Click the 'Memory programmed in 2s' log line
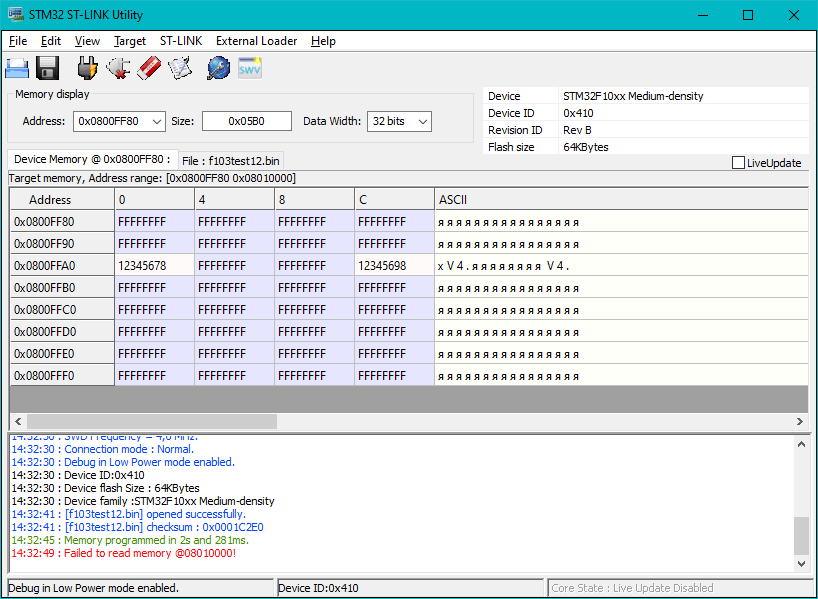 click(x=130, y=540)
